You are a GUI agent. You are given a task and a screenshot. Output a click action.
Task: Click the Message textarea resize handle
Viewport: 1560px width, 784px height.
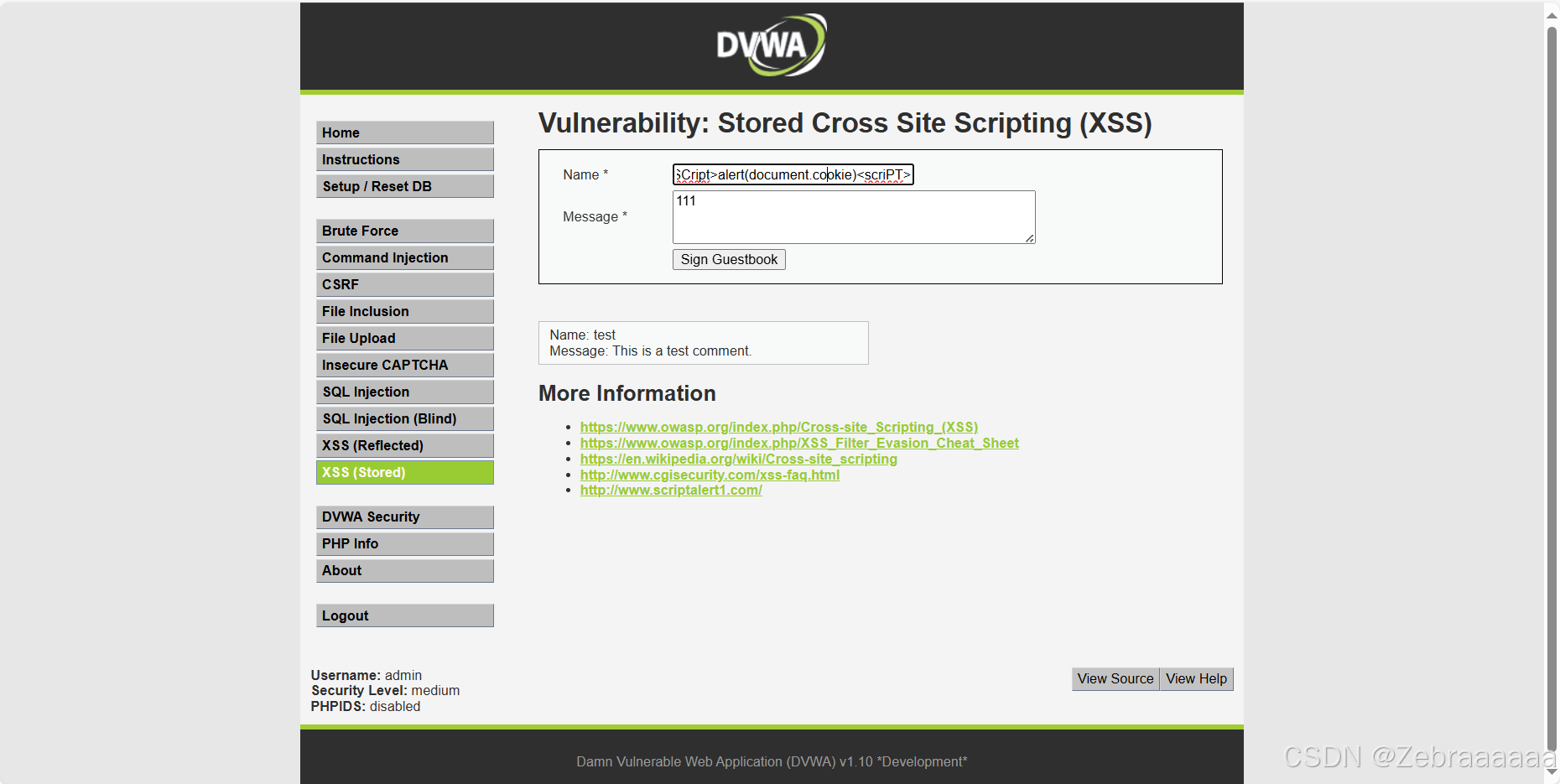[1029, 238]
